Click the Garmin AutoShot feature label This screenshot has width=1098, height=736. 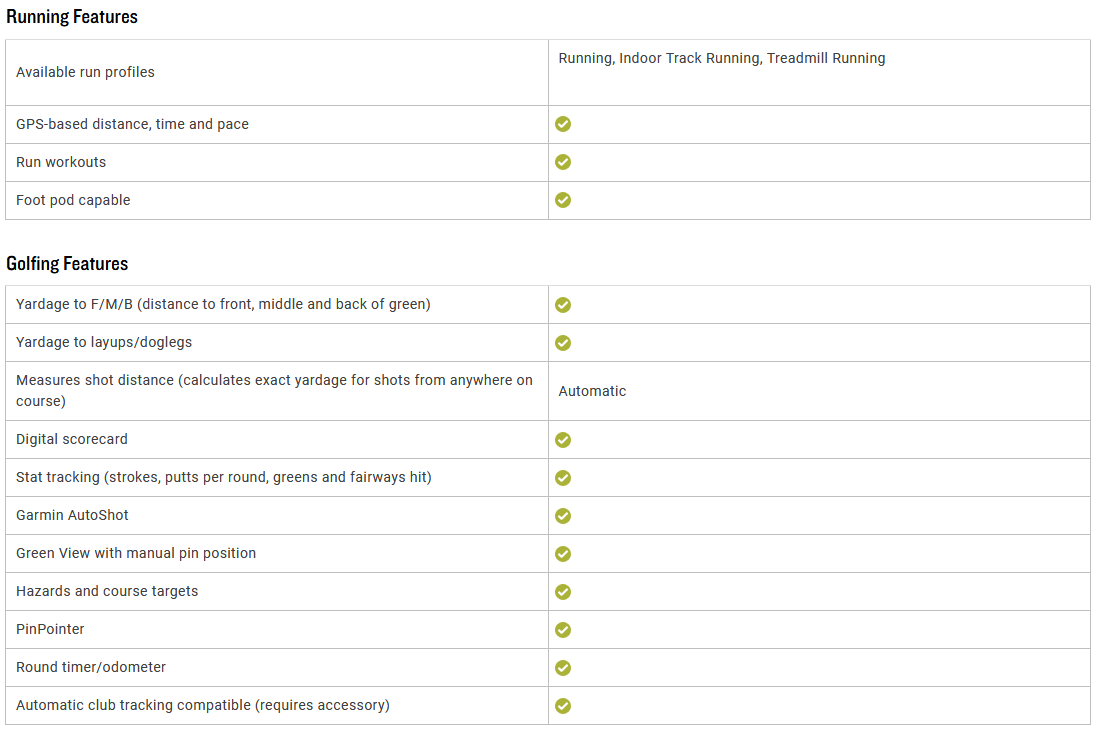tap(72, 515)
